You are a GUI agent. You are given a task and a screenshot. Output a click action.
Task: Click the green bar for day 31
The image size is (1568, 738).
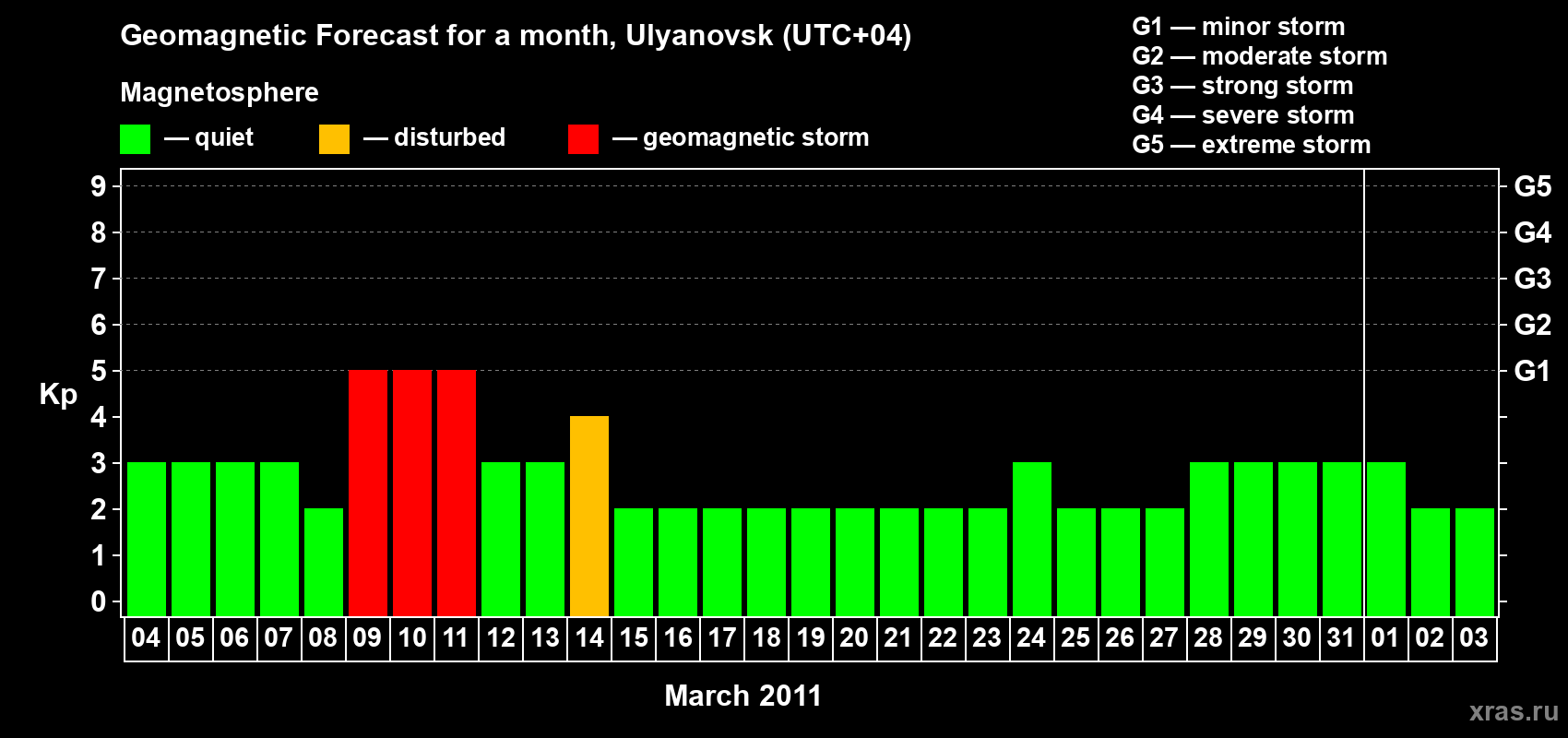1342,539
